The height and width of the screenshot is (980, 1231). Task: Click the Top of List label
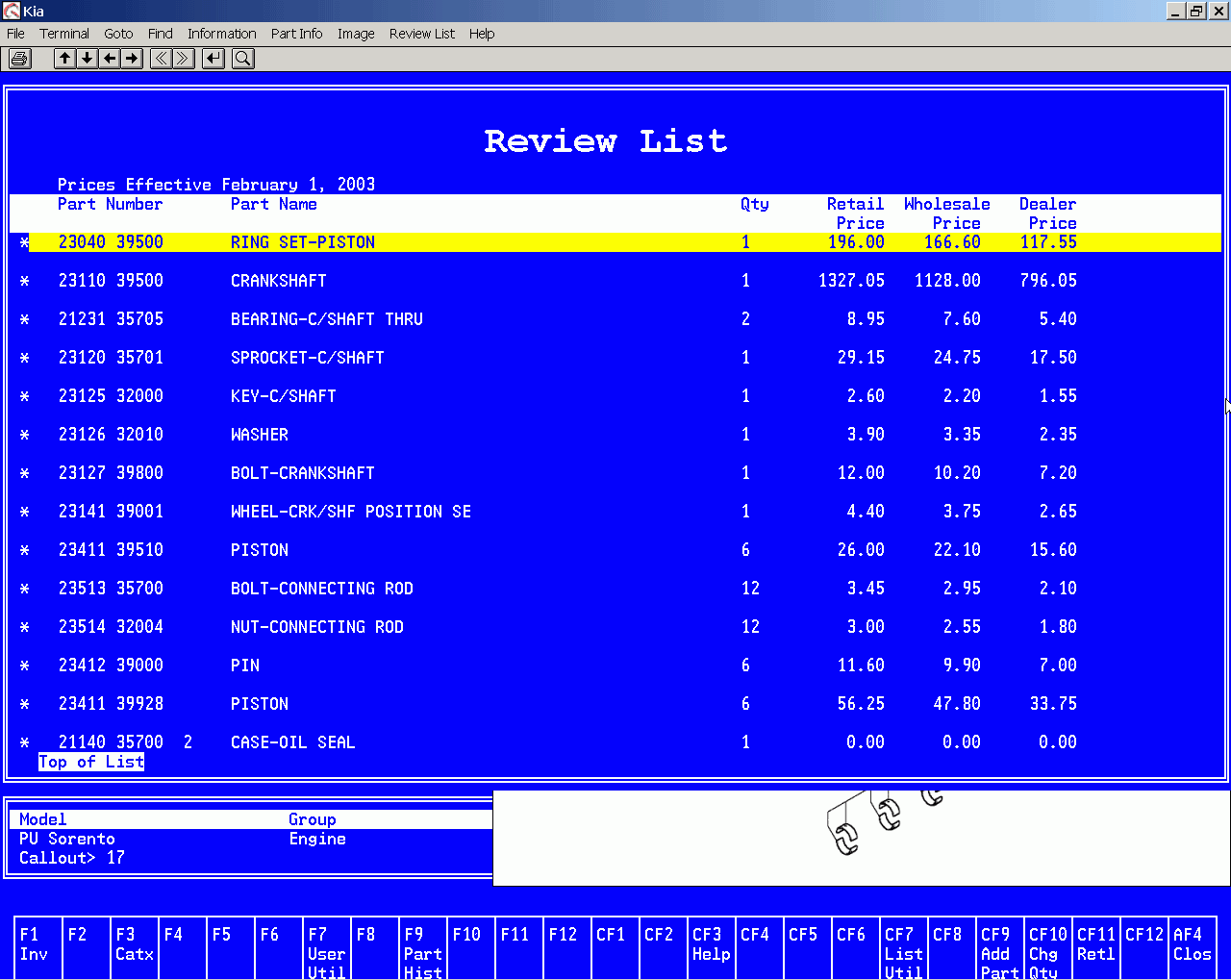[91, 762]
